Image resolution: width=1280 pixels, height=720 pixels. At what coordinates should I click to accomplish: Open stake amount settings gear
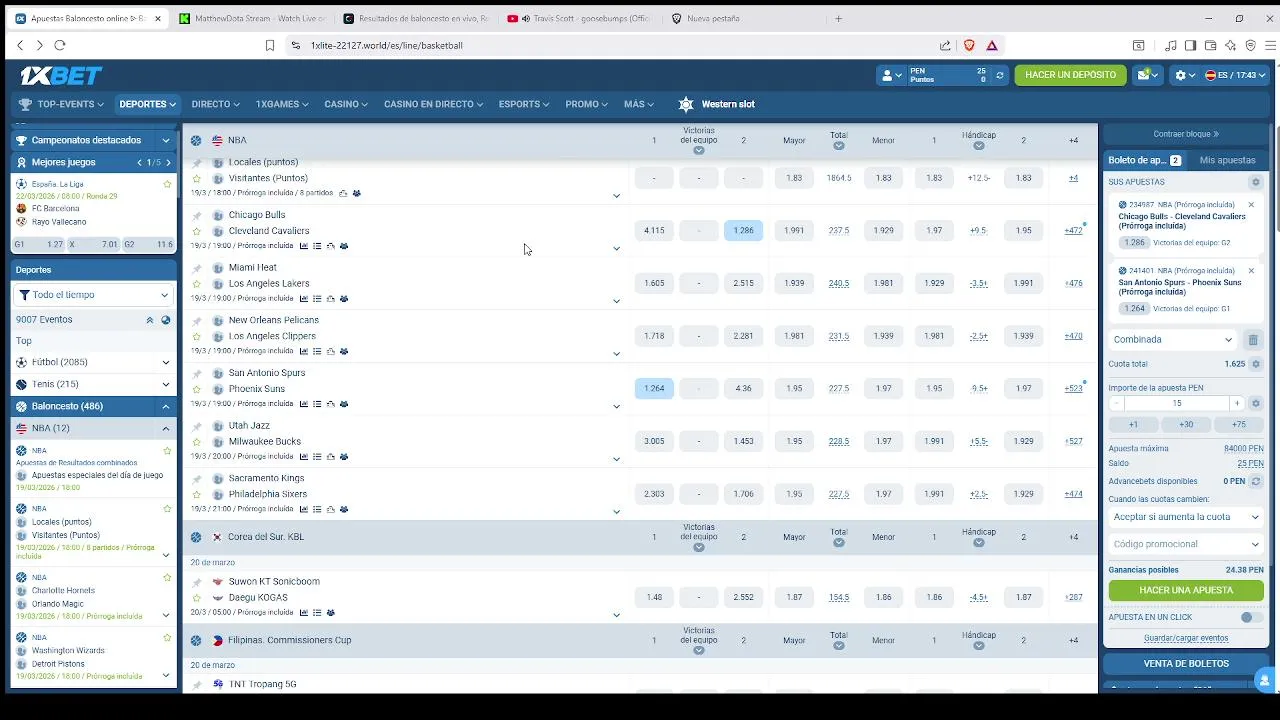(1256, 404)
